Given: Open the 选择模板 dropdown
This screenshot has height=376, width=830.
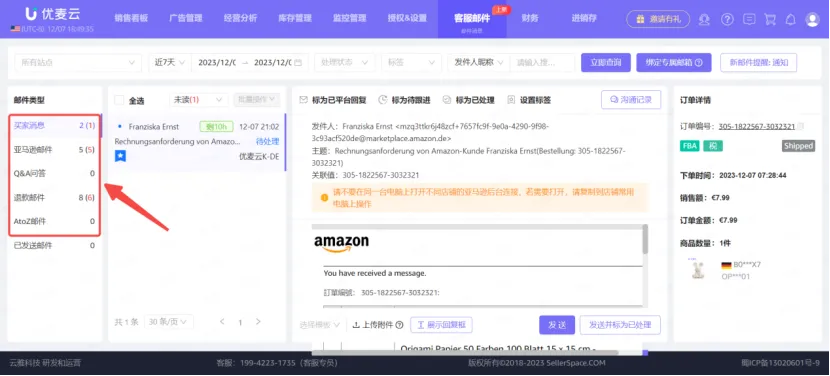Looking at the screenshot, I should click(320, 325).
